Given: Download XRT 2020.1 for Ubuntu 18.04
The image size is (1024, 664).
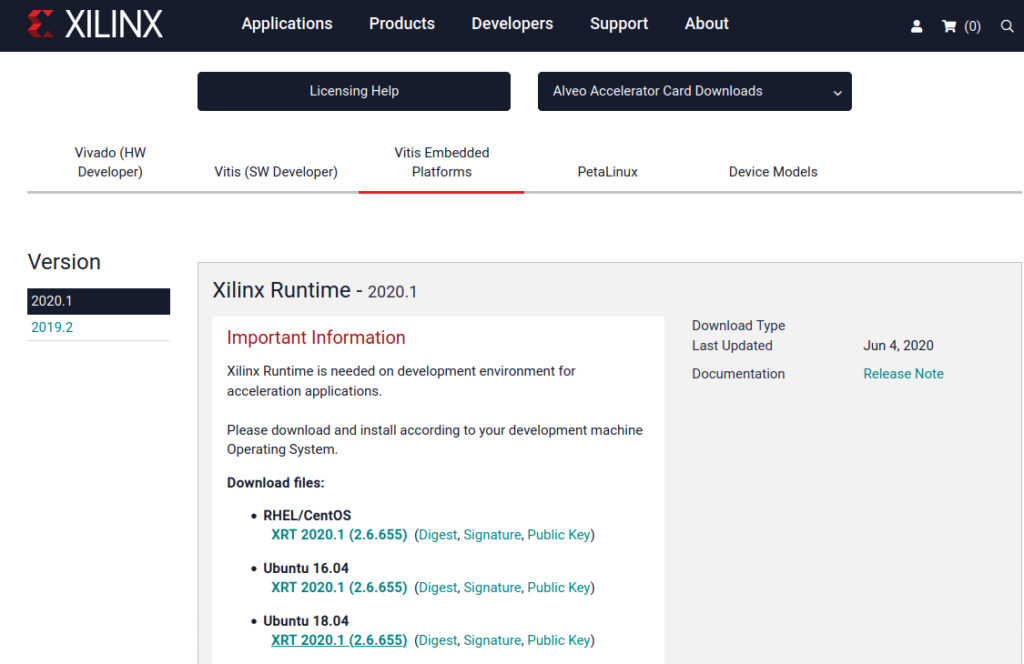Looking at the screenshot, I should tap(339, 640).
